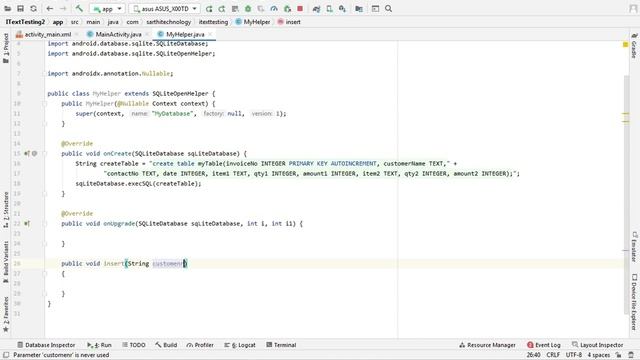This screenshot has width=640, height=360.
Task: Click the Run with Coverage icon
Action: [x=261, y=9]
